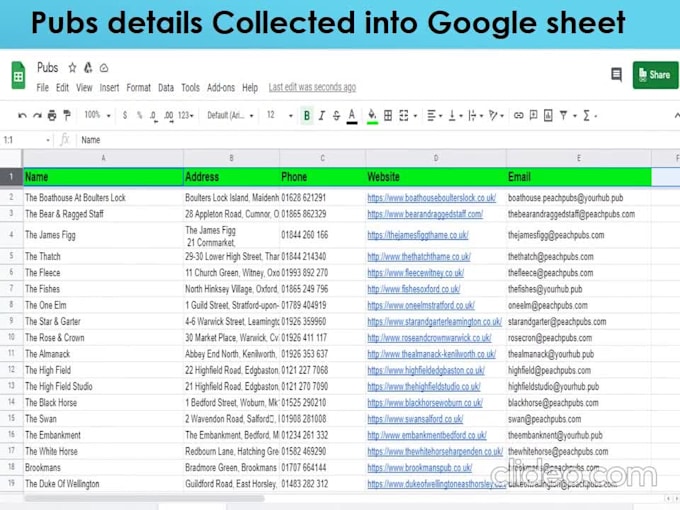This screenshot has height=510, width=680.
Task: Open the horizontal align dropdown
Action: (434, 115)
